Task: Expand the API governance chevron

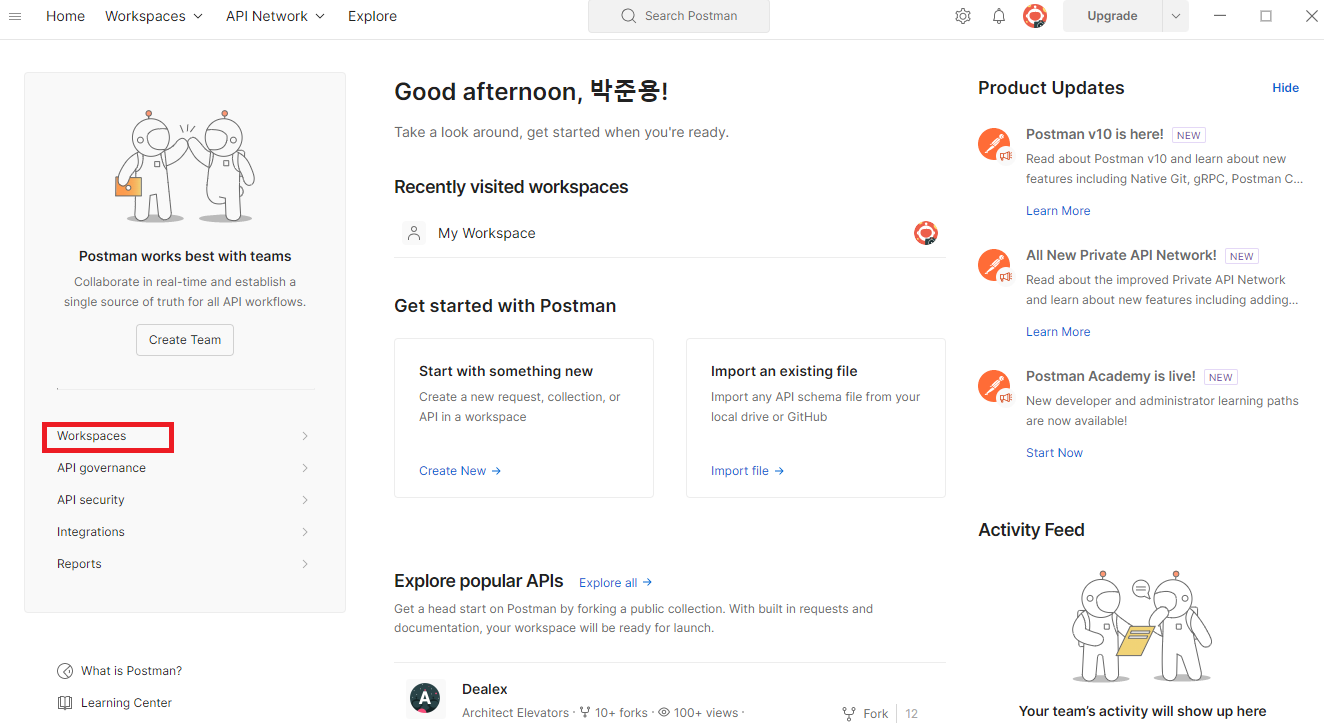Action: coord(305,468)
